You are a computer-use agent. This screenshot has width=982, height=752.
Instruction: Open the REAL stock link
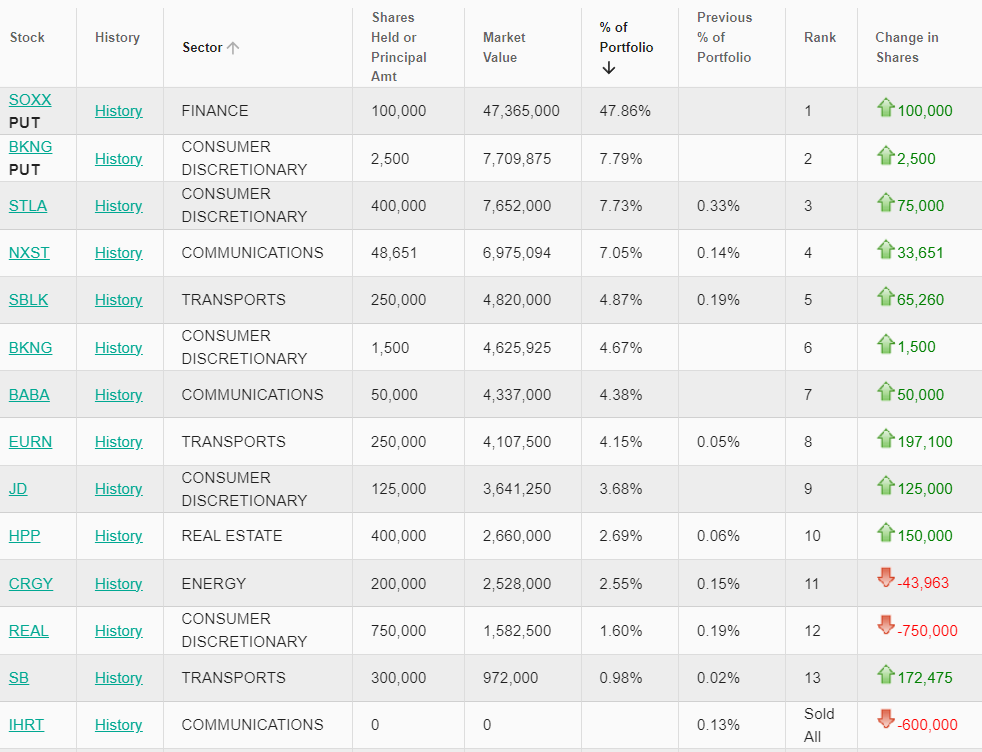coord(28,631)
